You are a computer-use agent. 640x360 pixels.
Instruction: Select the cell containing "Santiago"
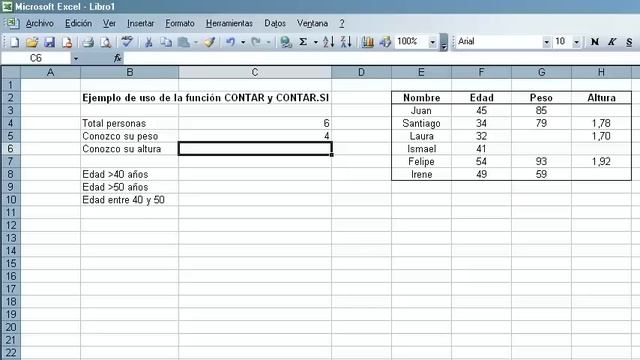point(421,123)
